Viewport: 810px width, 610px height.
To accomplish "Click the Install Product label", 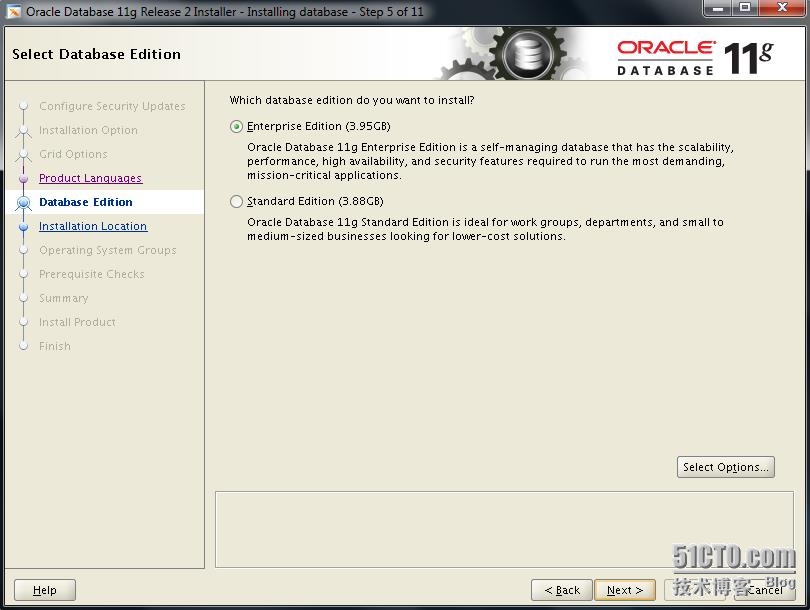I will pyautogui.click(x=77, y=322).
